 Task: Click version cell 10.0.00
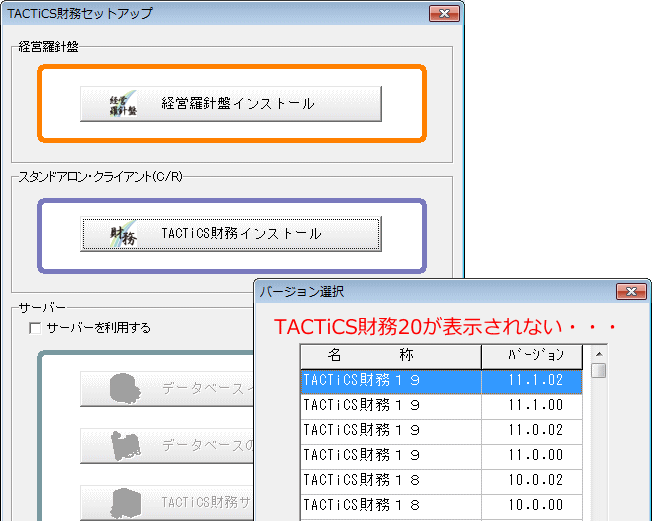point(532,506)
